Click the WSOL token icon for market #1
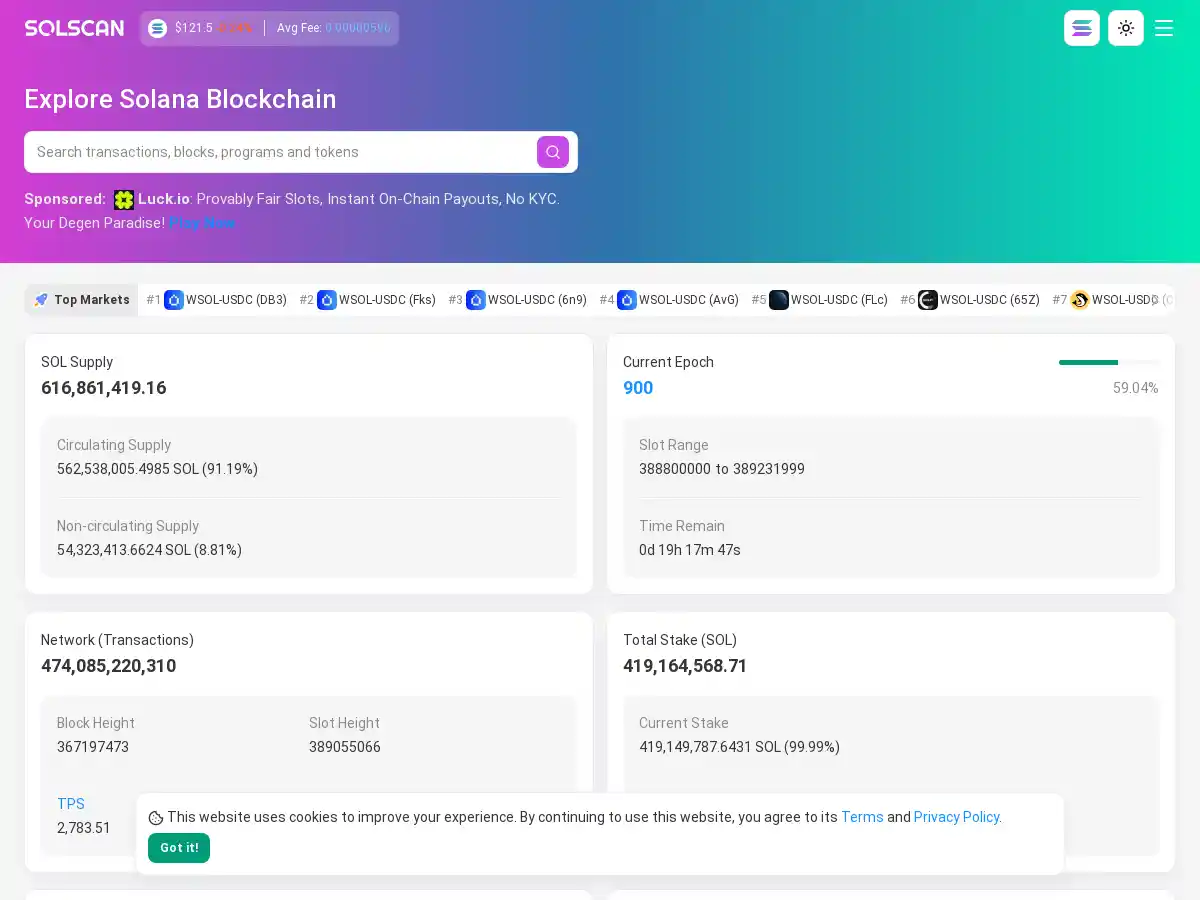 [174, 300]
